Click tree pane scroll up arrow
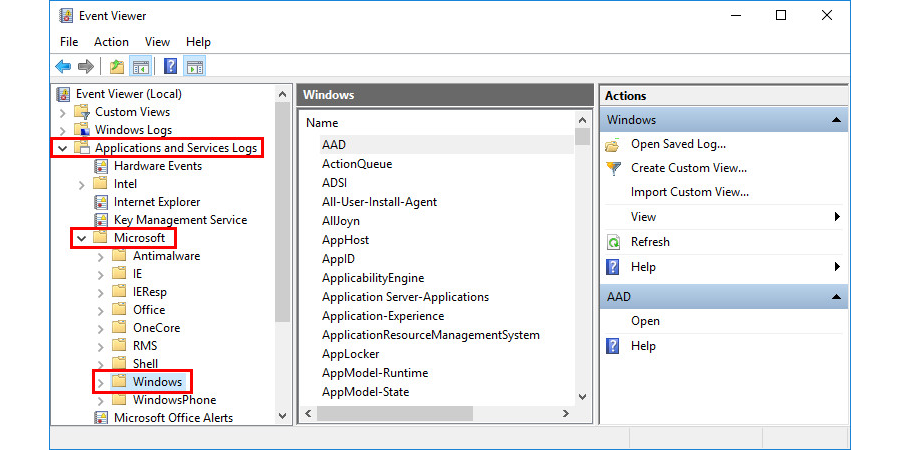The height and width of the screenshot is (450, 900). tap(282, 94)
